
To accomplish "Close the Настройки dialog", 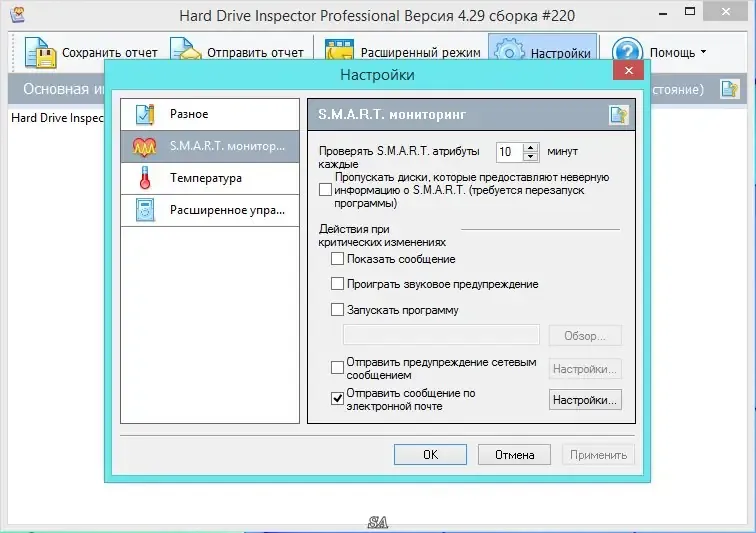I will [629, 70].
